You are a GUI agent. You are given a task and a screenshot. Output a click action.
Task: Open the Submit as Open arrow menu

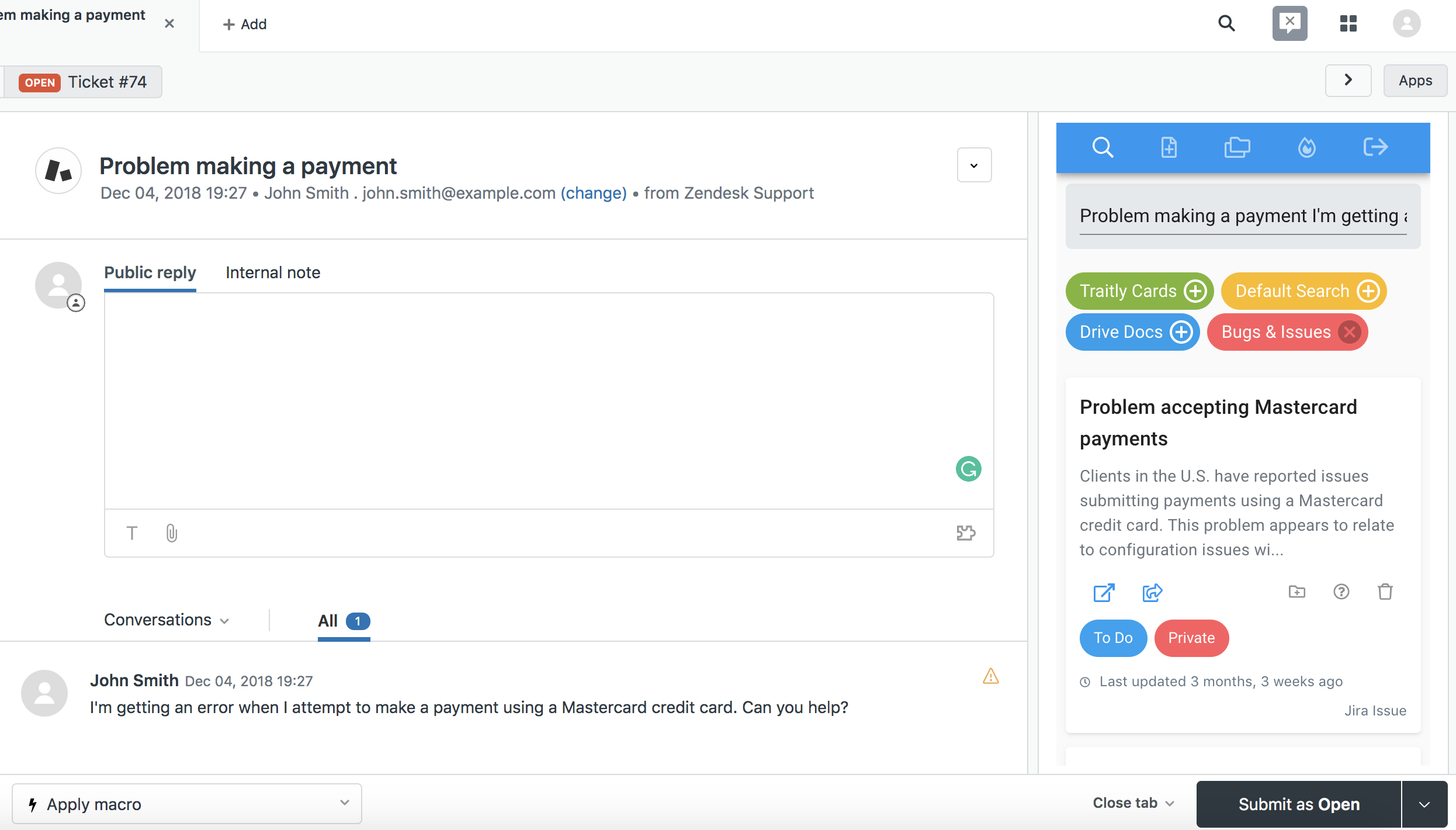1424,804
